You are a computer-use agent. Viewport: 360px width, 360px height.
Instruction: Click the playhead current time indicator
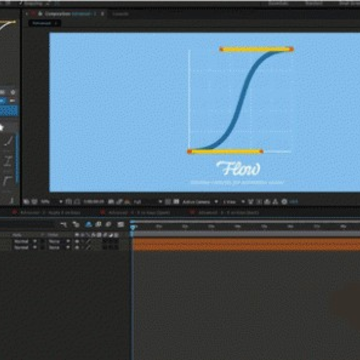point(133,227)
